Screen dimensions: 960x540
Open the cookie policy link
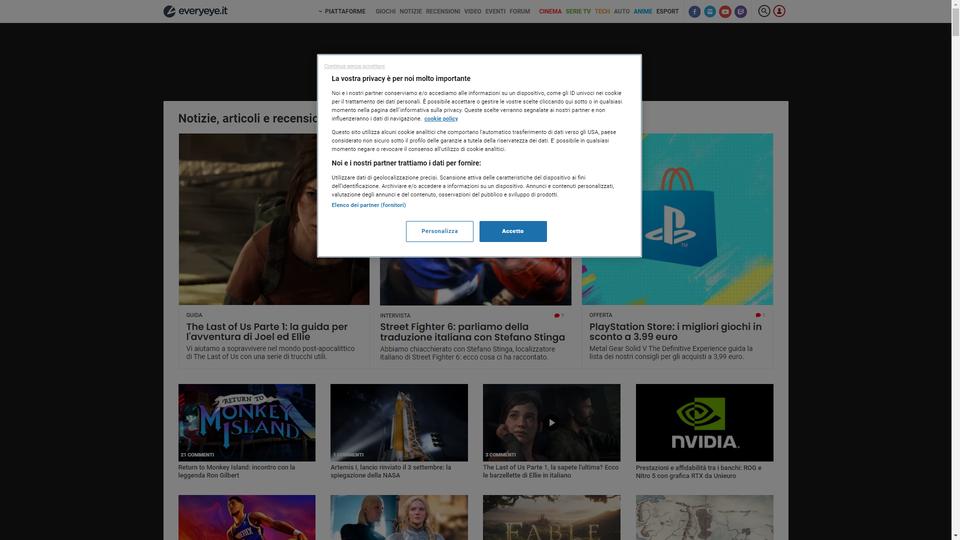point(441,119)
